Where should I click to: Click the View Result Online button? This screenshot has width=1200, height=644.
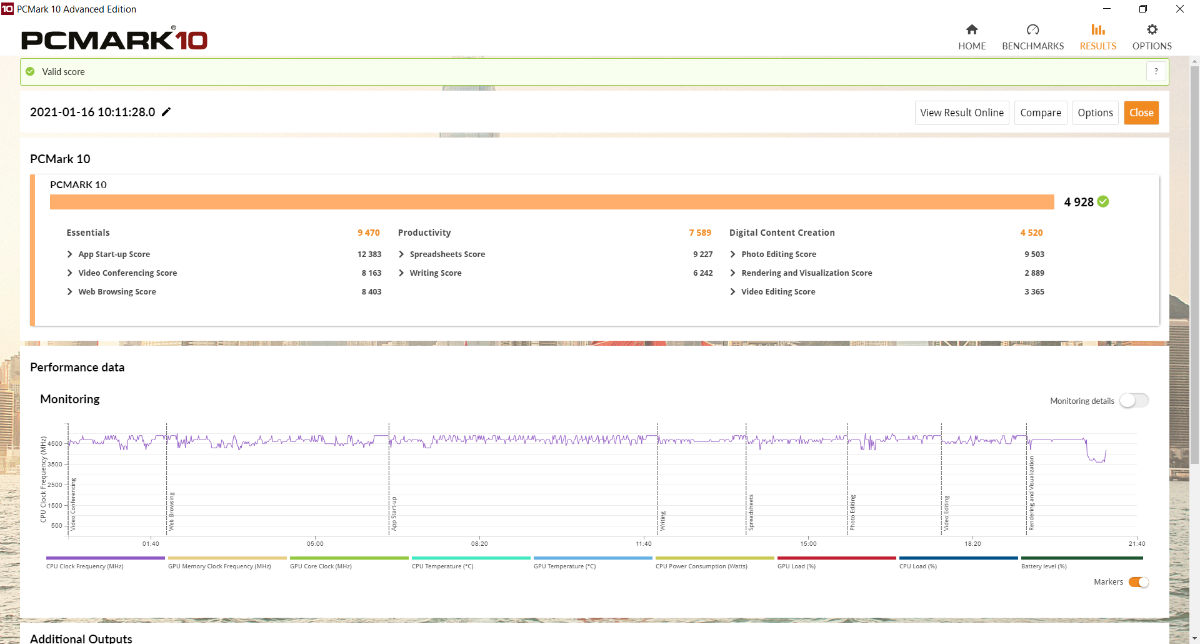(961, 113)
